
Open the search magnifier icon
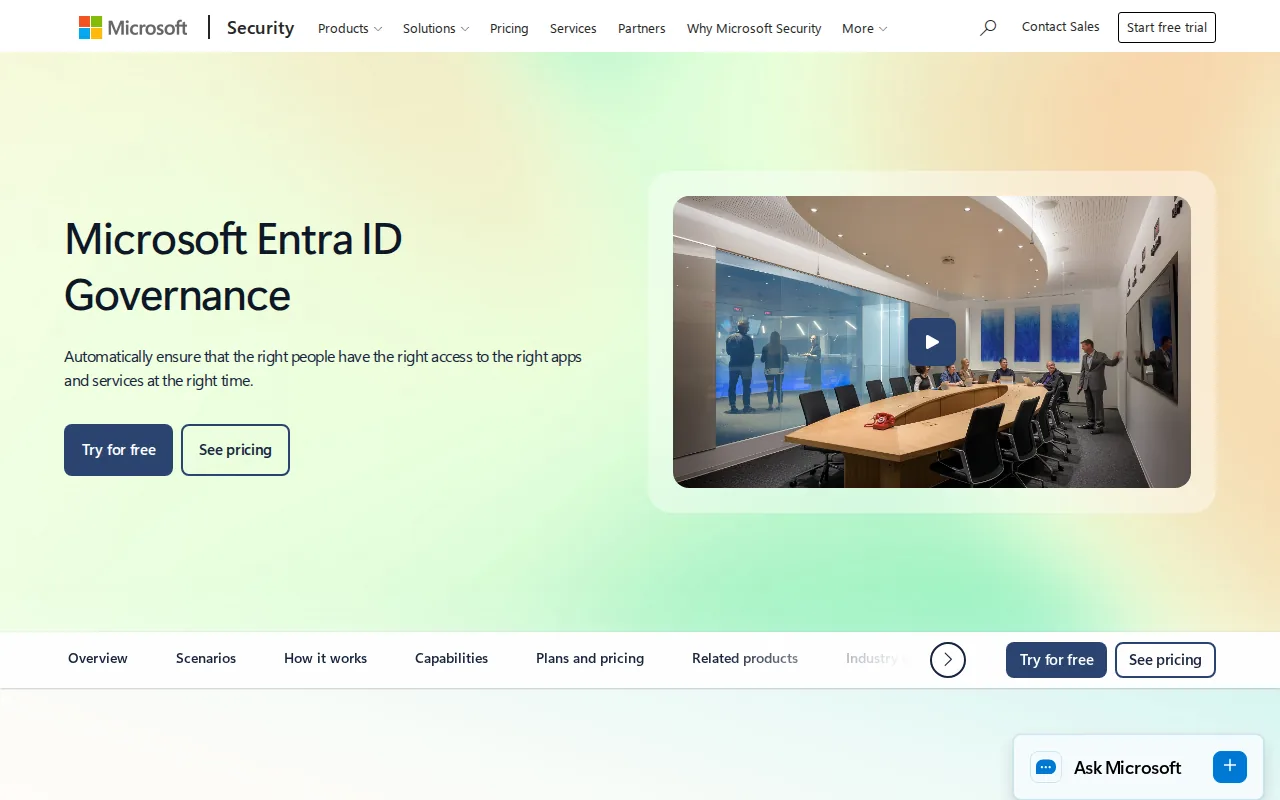pyautogui.click(x=988, y=28)
